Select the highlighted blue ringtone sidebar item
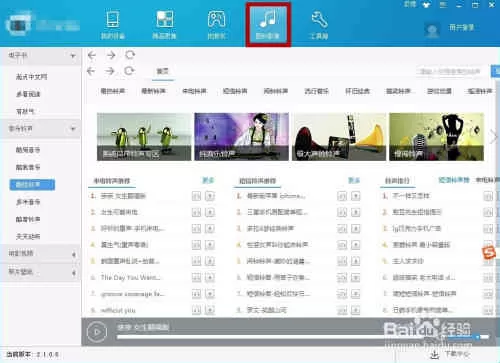500x363 pixels. (x=32, y=185)
